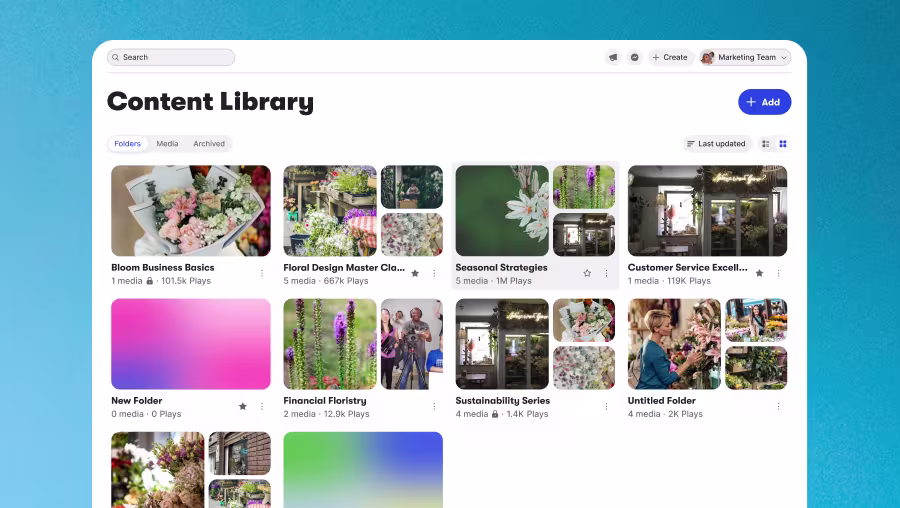Open options menu for Bloom Business Basics

click(262, 273)
